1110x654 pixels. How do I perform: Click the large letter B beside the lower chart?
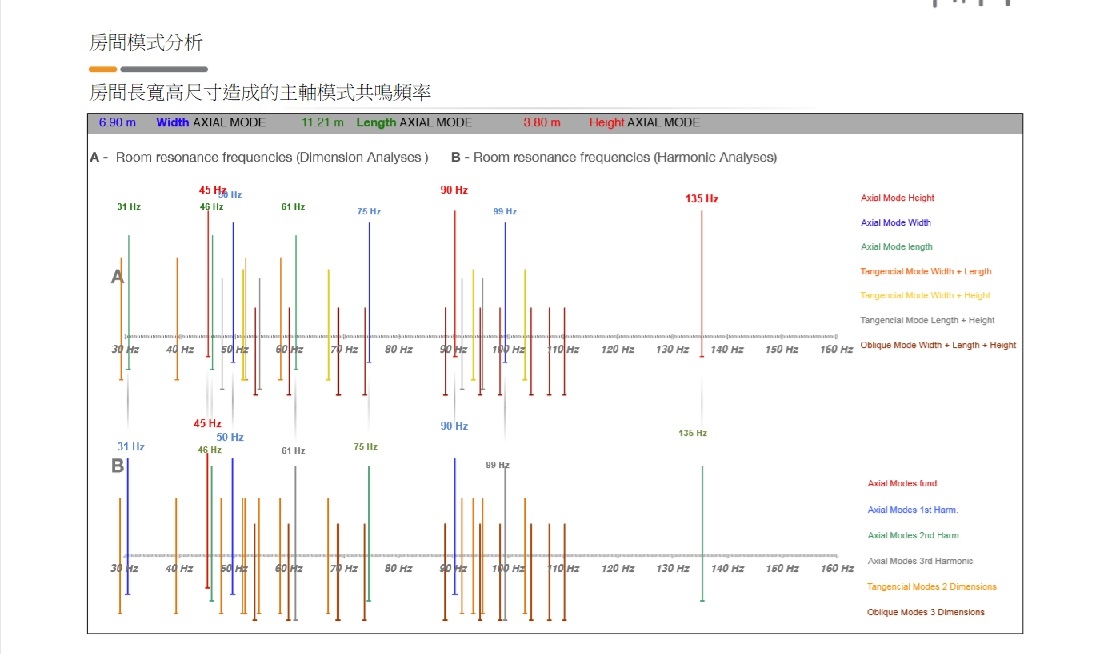[118, 466]
